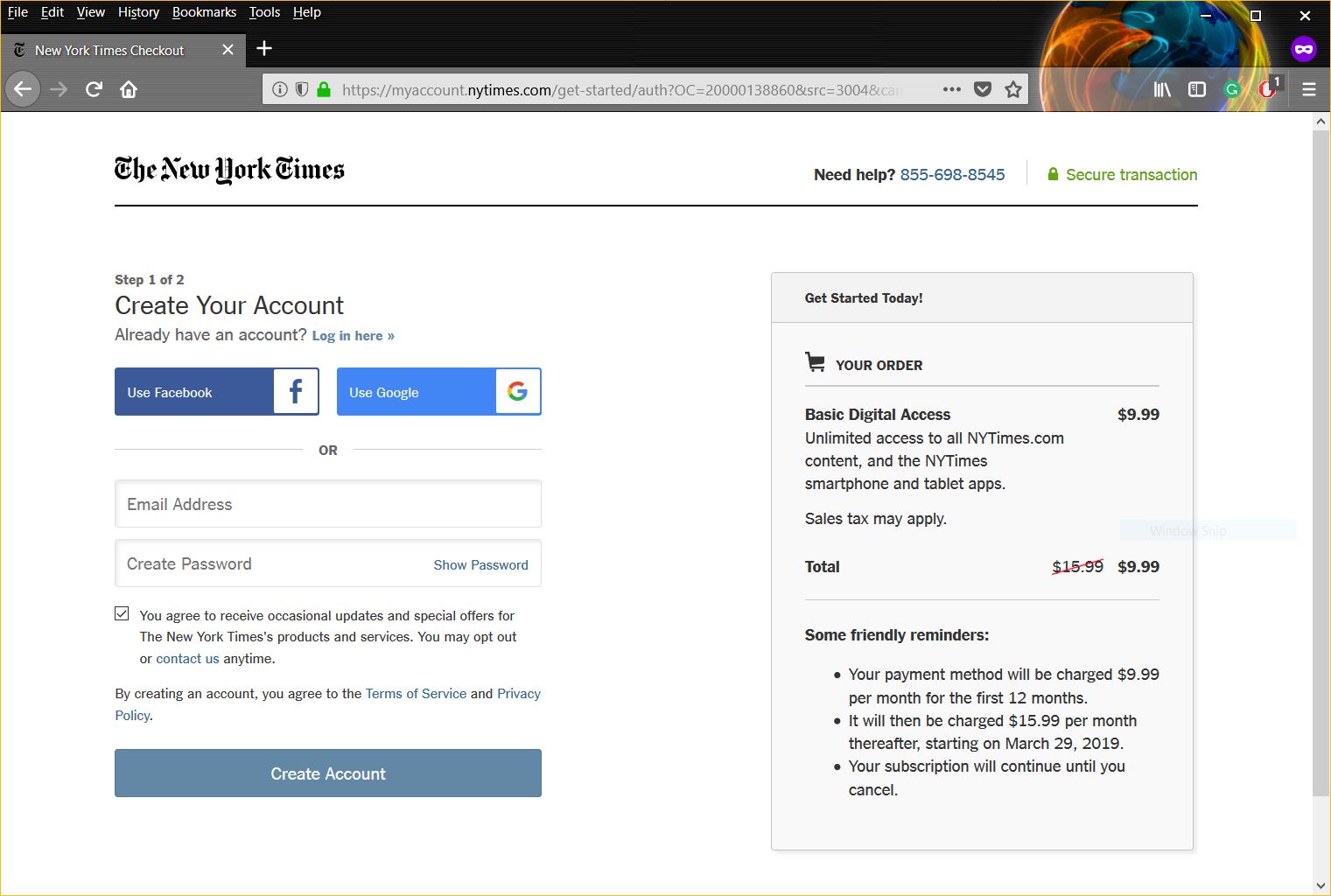Screen dimensions: 1331x896
Task: Reload the current page
Action: 94,89
